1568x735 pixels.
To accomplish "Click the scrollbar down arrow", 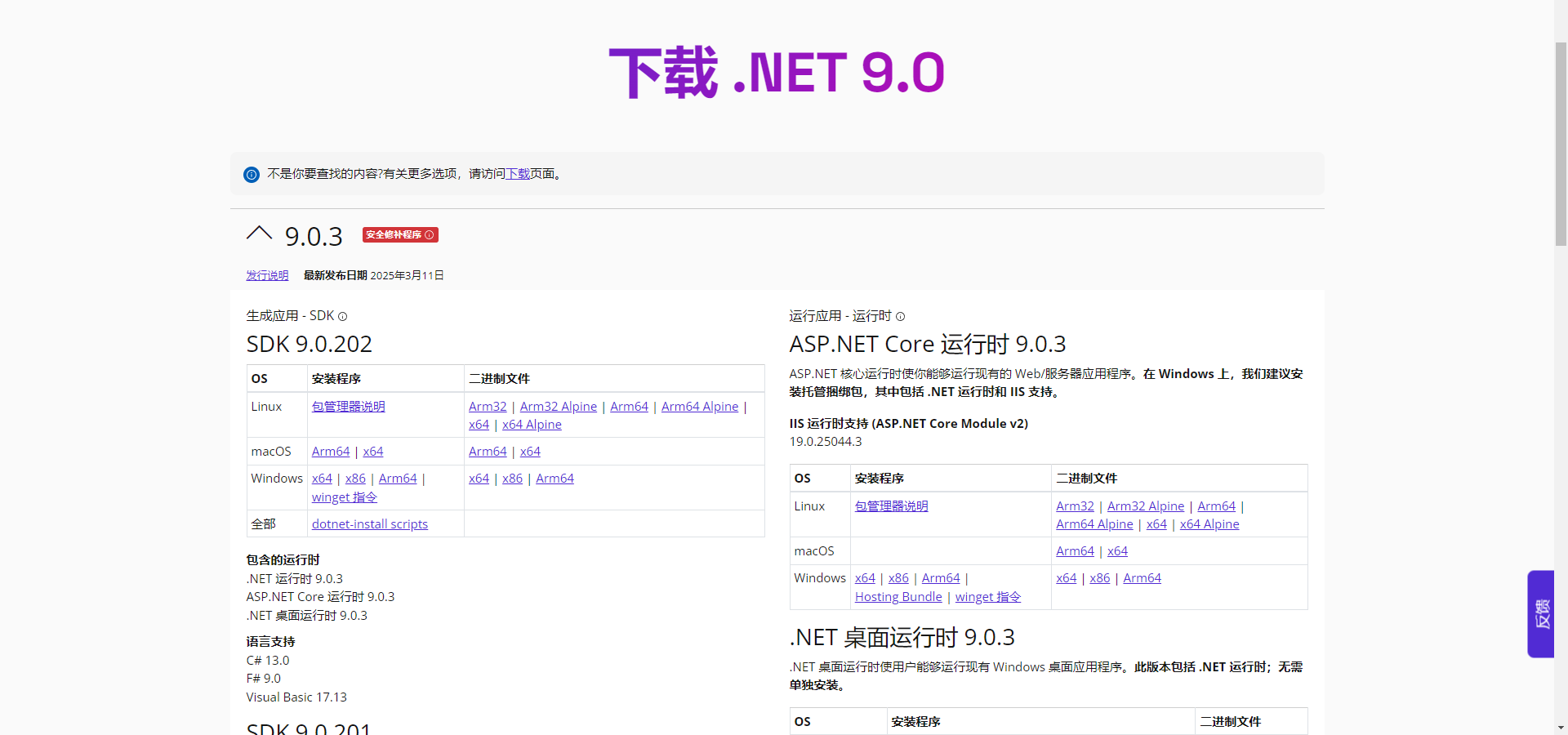I will 1561,727.
